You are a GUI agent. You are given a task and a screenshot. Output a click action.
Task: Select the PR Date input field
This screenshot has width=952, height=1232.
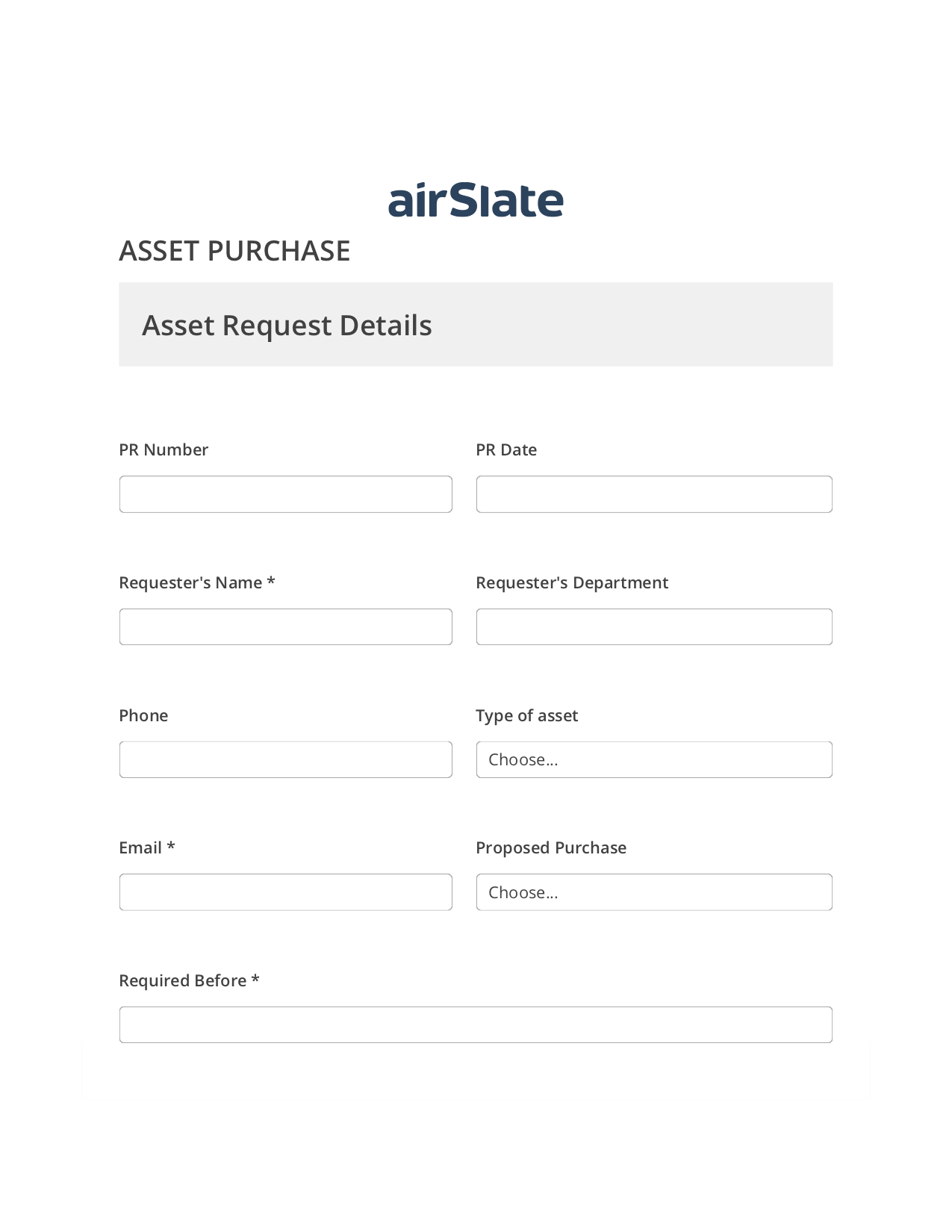pyautogui.click(x=654, y=494)
